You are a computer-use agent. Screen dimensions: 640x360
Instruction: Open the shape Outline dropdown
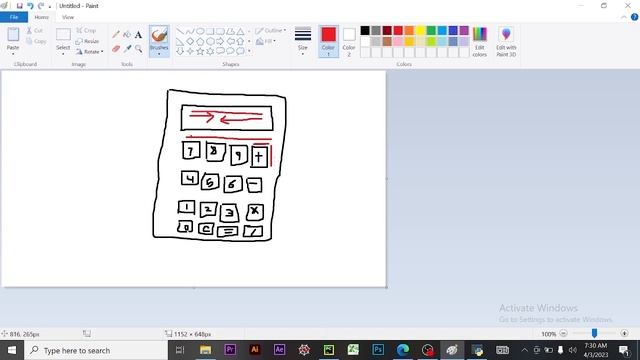click(x=270, y=31)
